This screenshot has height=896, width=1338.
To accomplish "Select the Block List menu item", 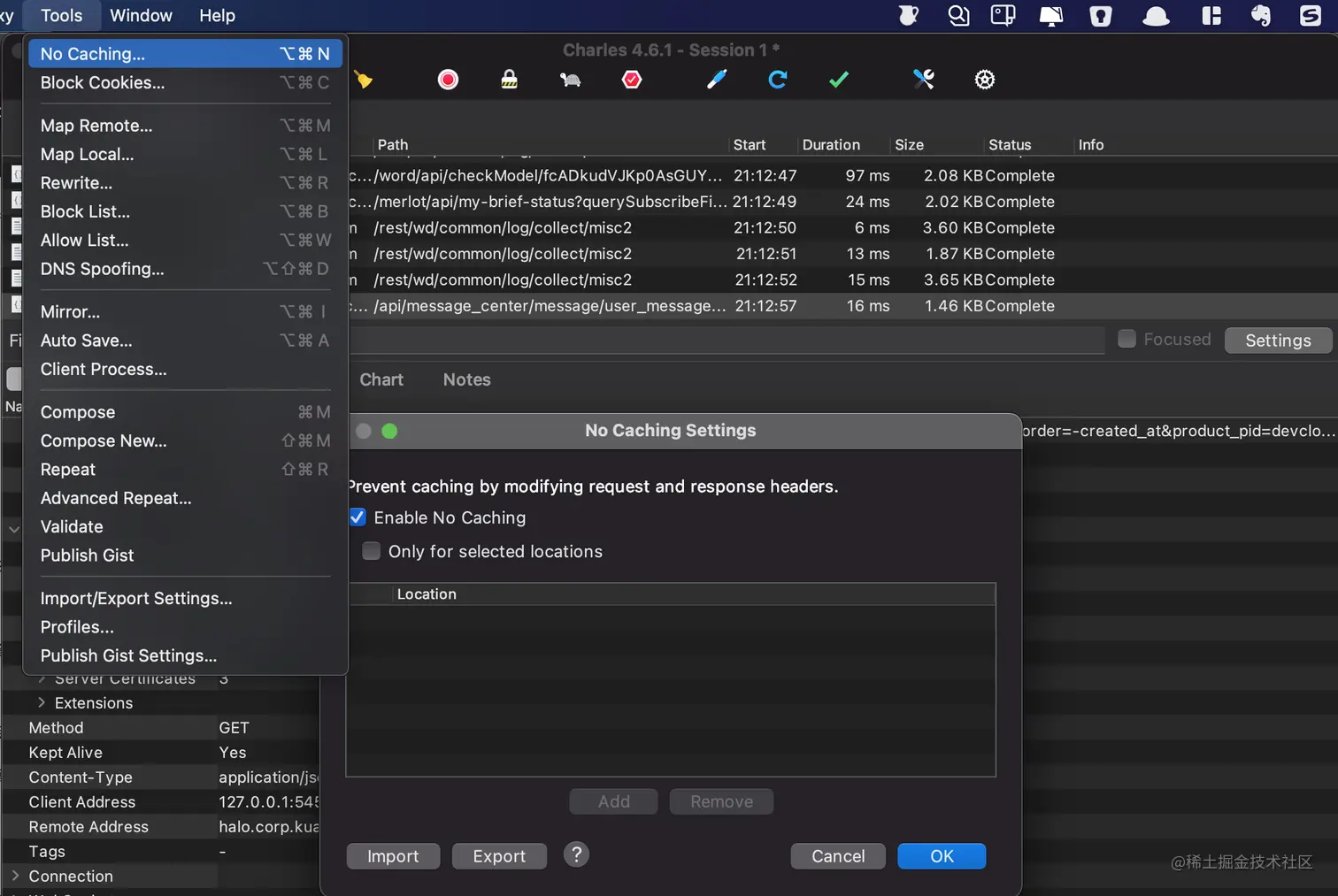I will click(x=185, y=211).
